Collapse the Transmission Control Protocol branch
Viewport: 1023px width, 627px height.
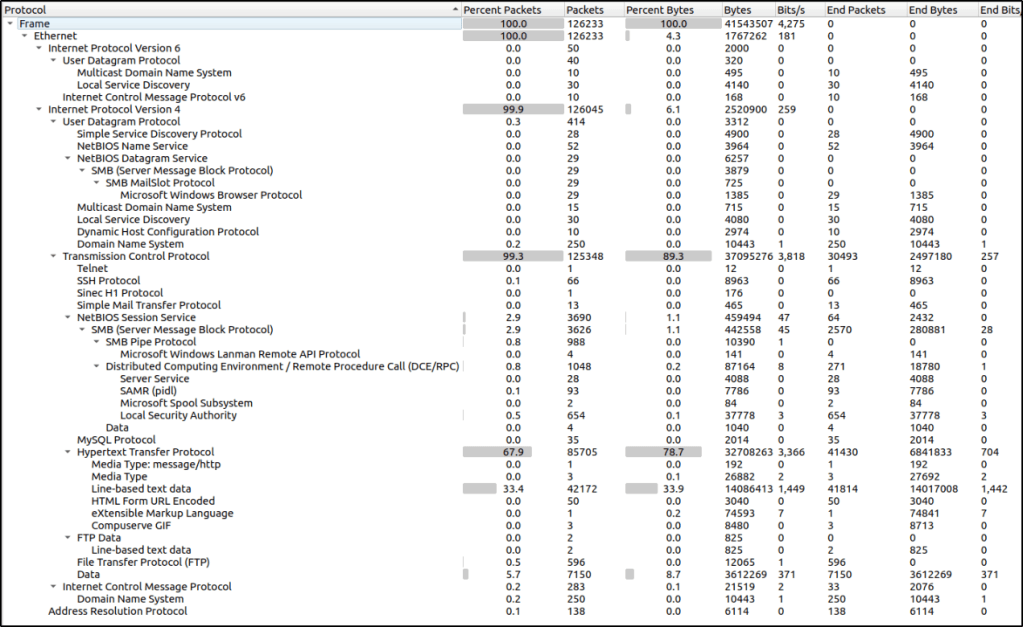[53, 256]
